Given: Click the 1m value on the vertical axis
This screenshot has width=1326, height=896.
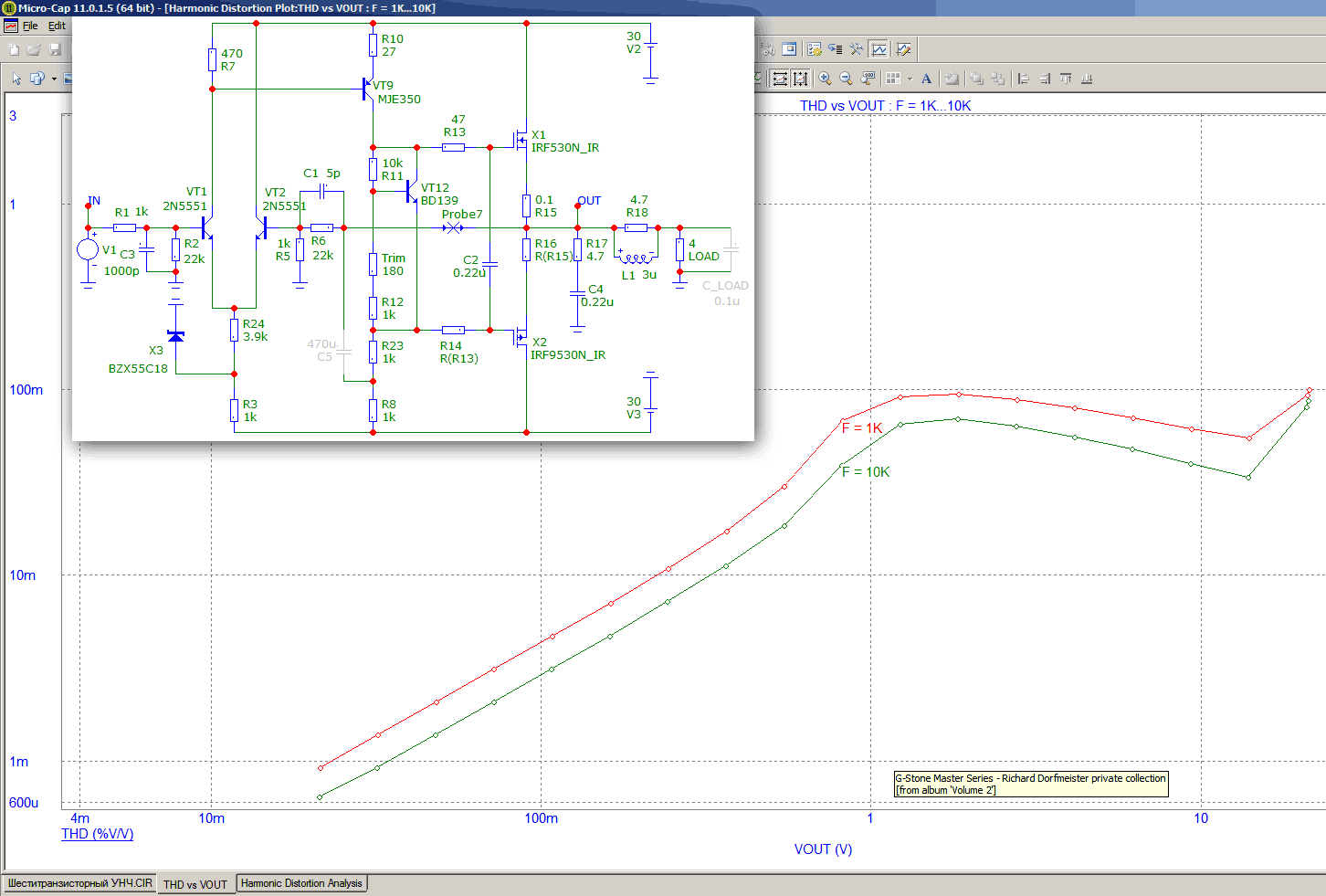Looking at the screenshot, I should coord(18,762).
